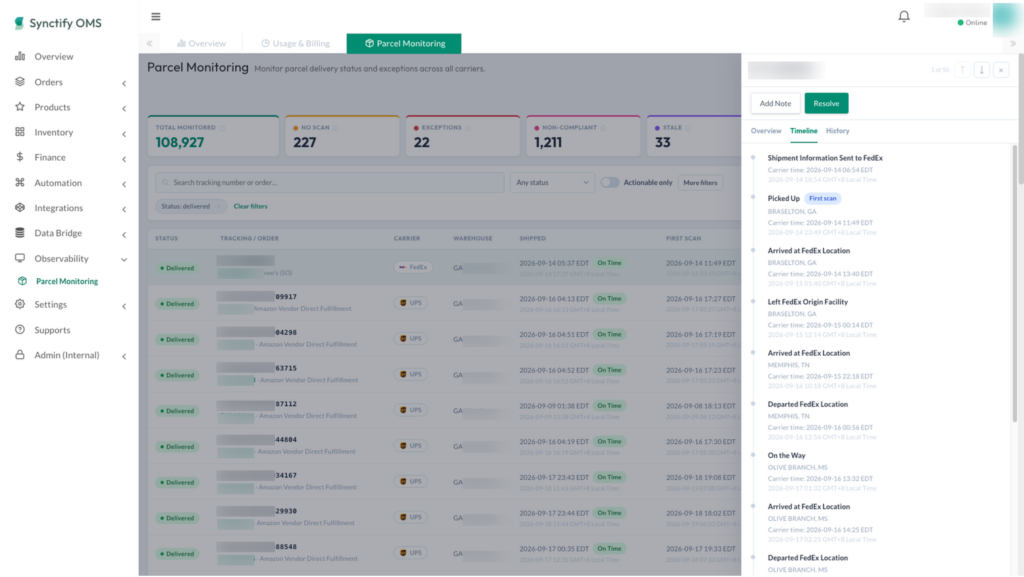
Task: Click the More filters button
Action: pos(700,183)
